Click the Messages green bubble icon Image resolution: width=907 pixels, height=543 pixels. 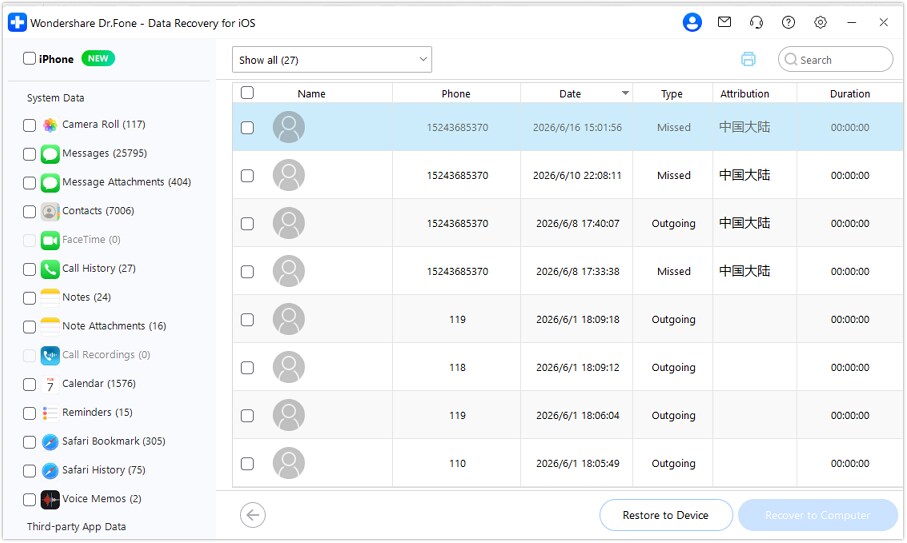50,154
